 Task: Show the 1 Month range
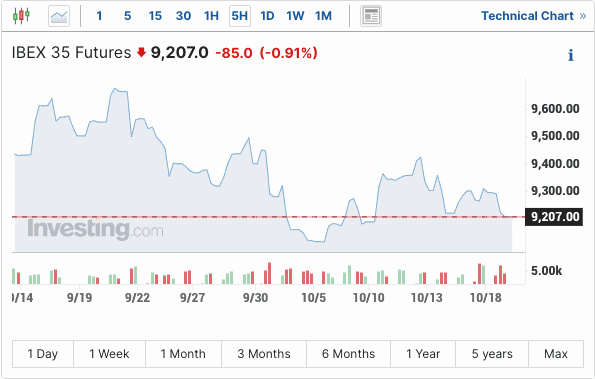(183, 354)
